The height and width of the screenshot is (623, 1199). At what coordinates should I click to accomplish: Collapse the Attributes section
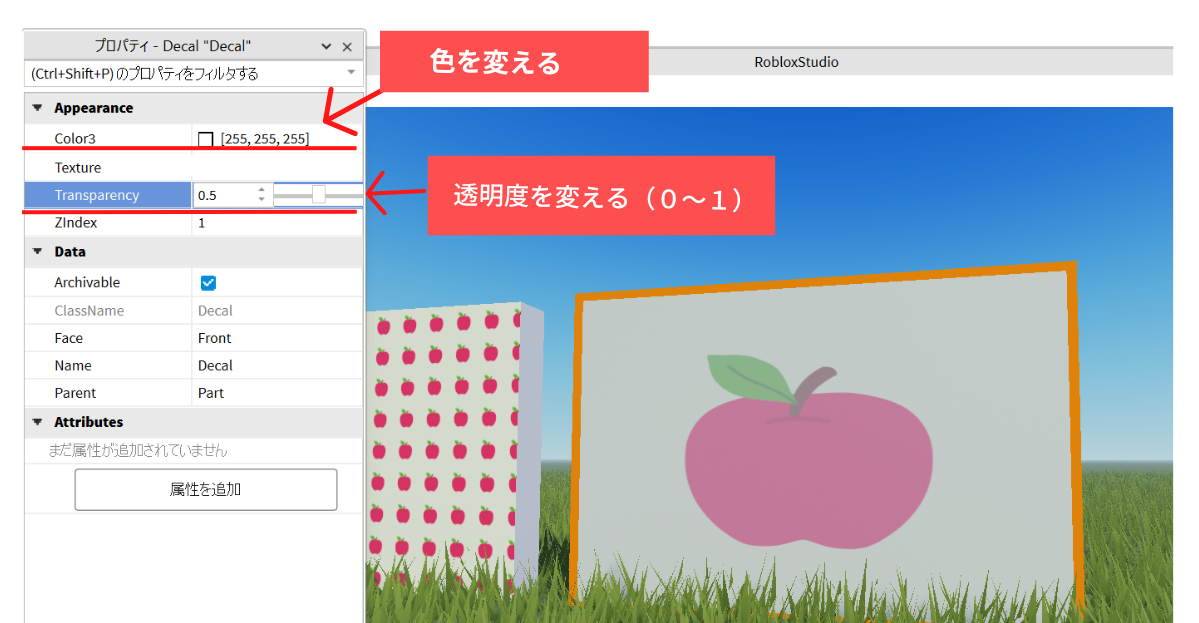[x=38, y=422]
